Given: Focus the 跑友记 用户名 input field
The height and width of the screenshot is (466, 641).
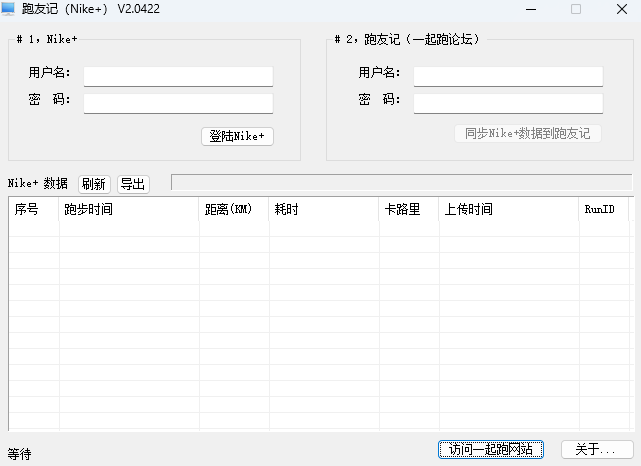Looking at the screenshot, I should [x=508, y=76].
